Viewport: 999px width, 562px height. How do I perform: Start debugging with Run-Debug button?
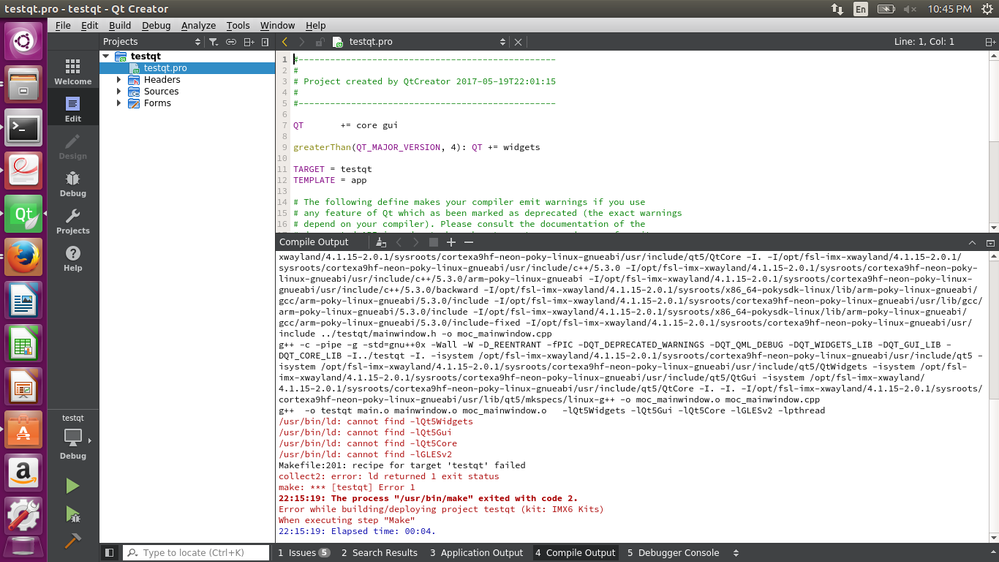click(x=73, y=514)
